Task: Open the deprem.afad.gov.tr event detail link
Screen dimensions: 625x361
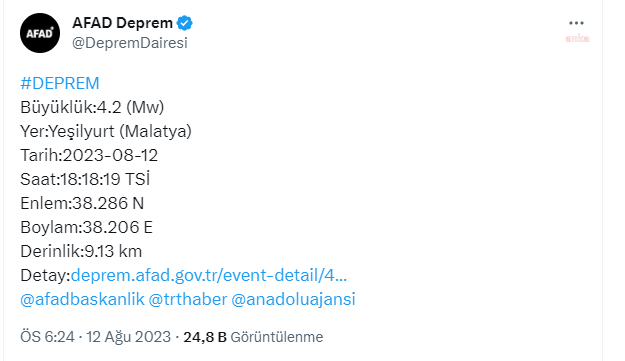Action: click(x=209, y=275)
